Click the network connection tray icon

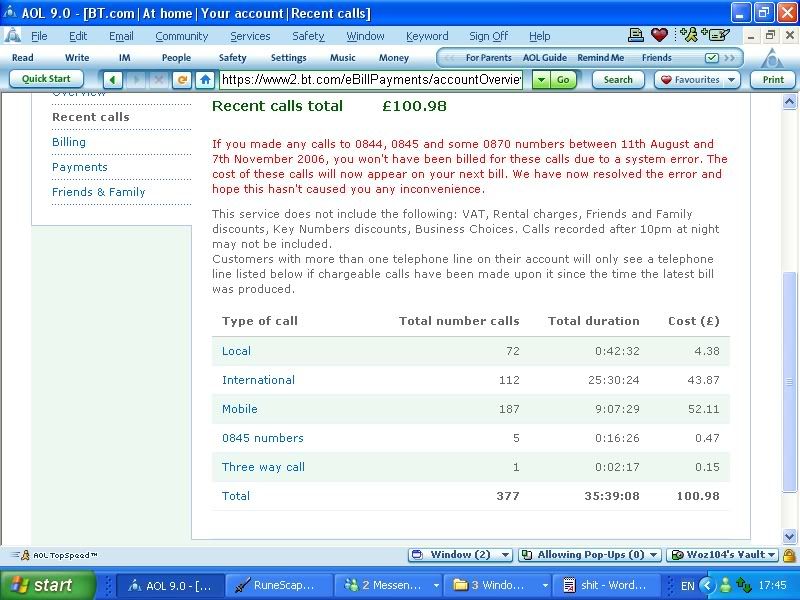click(744, 585)
